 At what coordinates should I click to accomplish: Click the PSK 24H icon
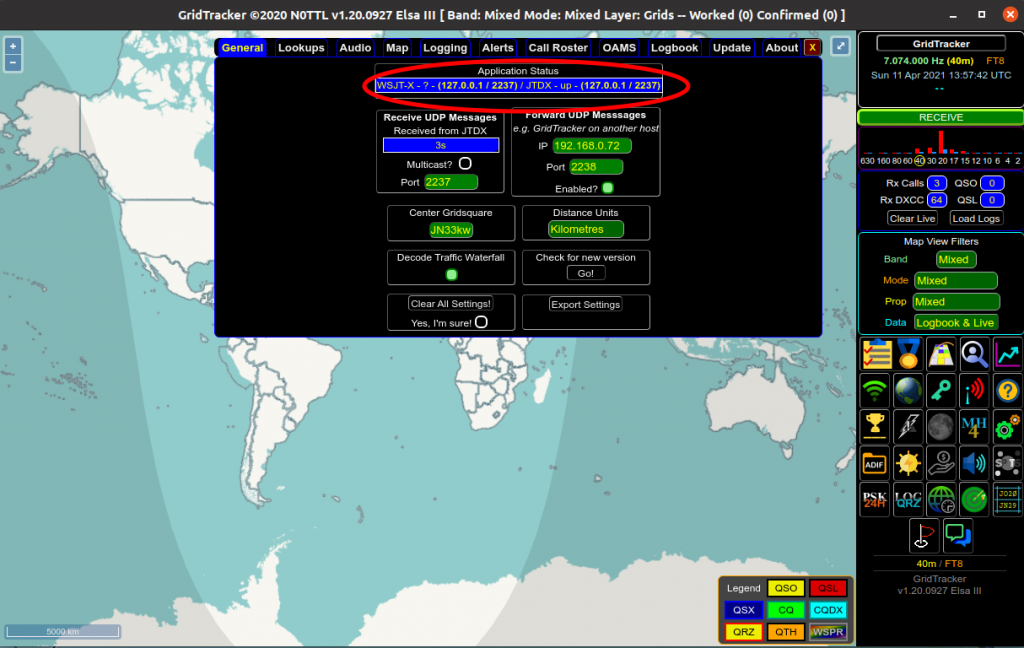[x=875, y=500]
